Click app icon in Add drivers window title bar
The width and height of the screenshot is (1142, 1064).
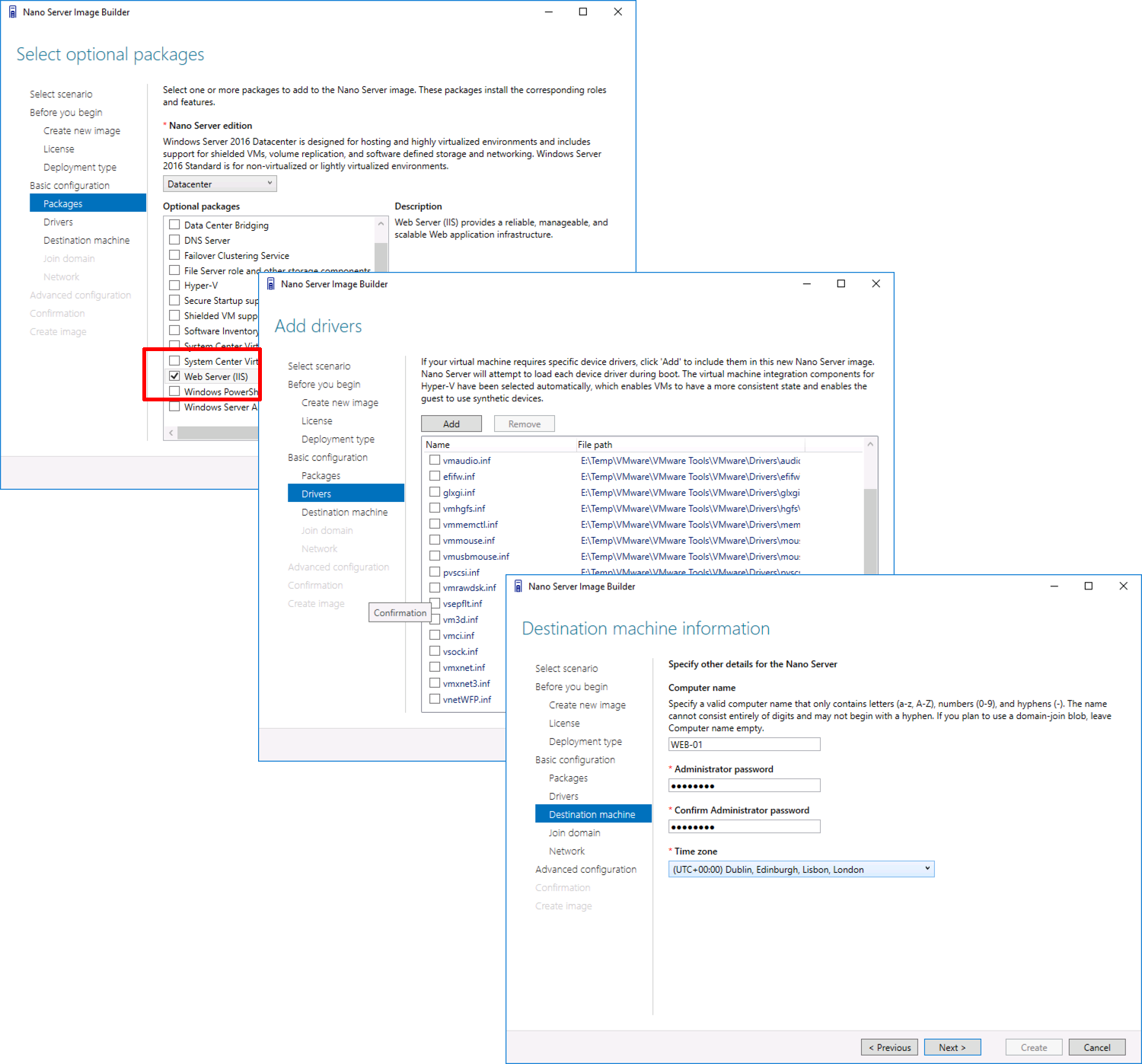click(x=270, y=284)
